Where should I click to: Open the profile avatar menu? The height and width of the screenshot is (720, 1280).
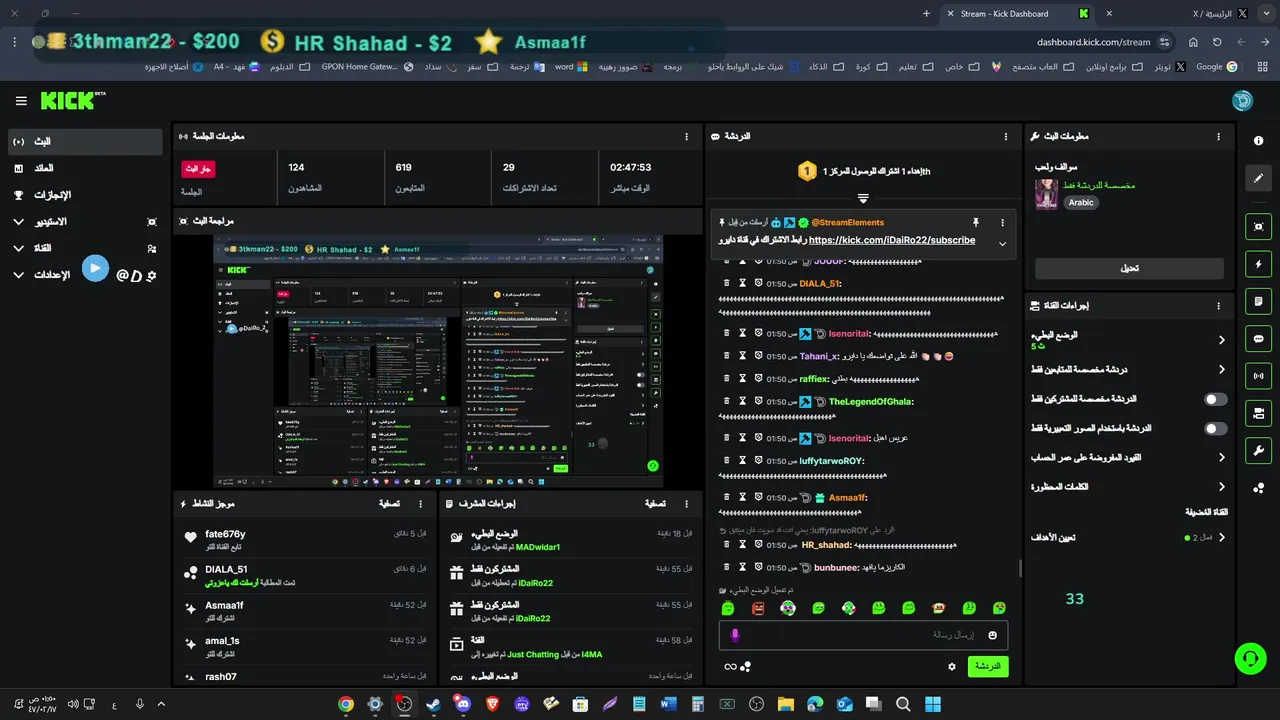(1242, 101)
